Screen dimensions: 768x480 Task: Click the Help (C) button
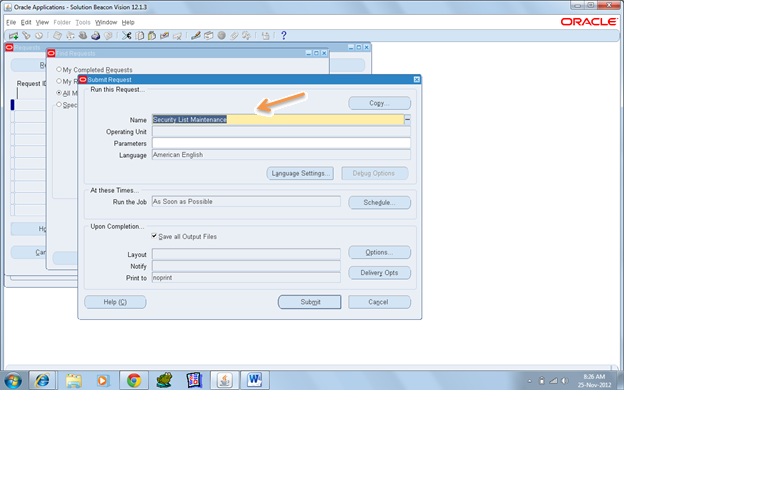[115, 302]
